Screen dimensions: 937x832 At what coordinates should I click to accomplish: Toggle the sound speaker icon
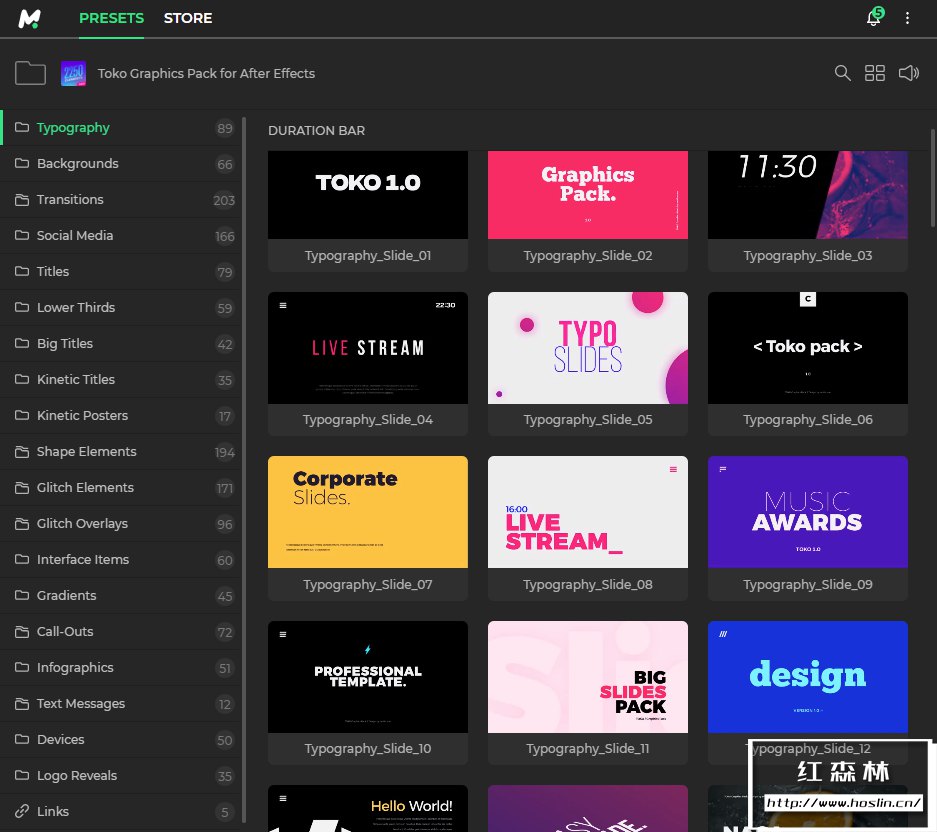(x=909, y=73)
